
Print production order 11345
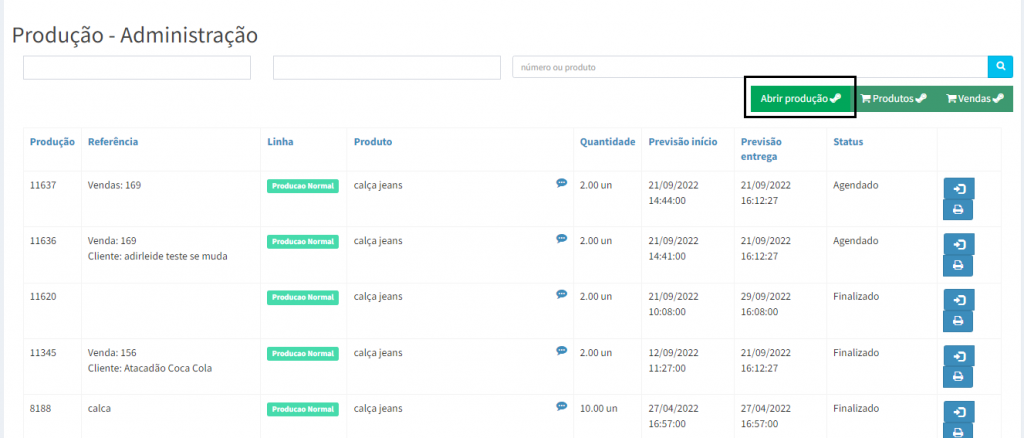pos(958,378)
